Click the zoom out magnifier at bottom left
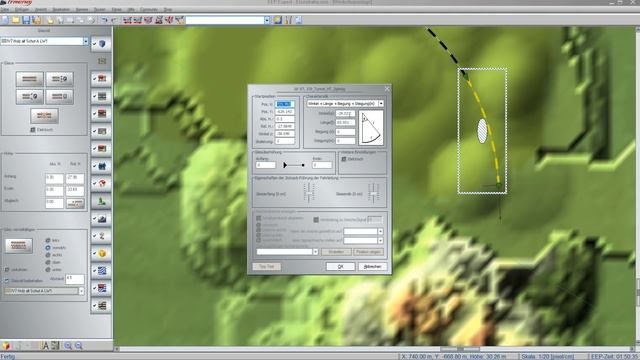 pos(78,346)
